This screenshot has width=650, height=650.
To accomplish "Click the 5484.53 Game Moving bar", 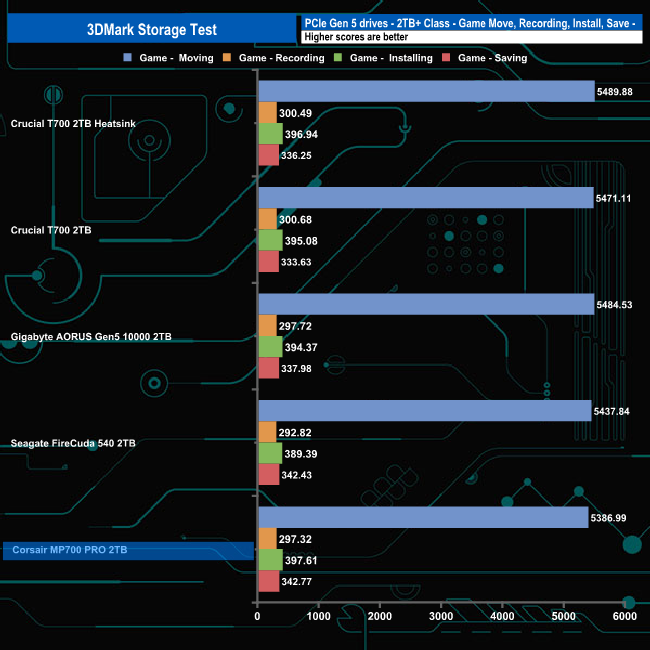I will [427, 304].
